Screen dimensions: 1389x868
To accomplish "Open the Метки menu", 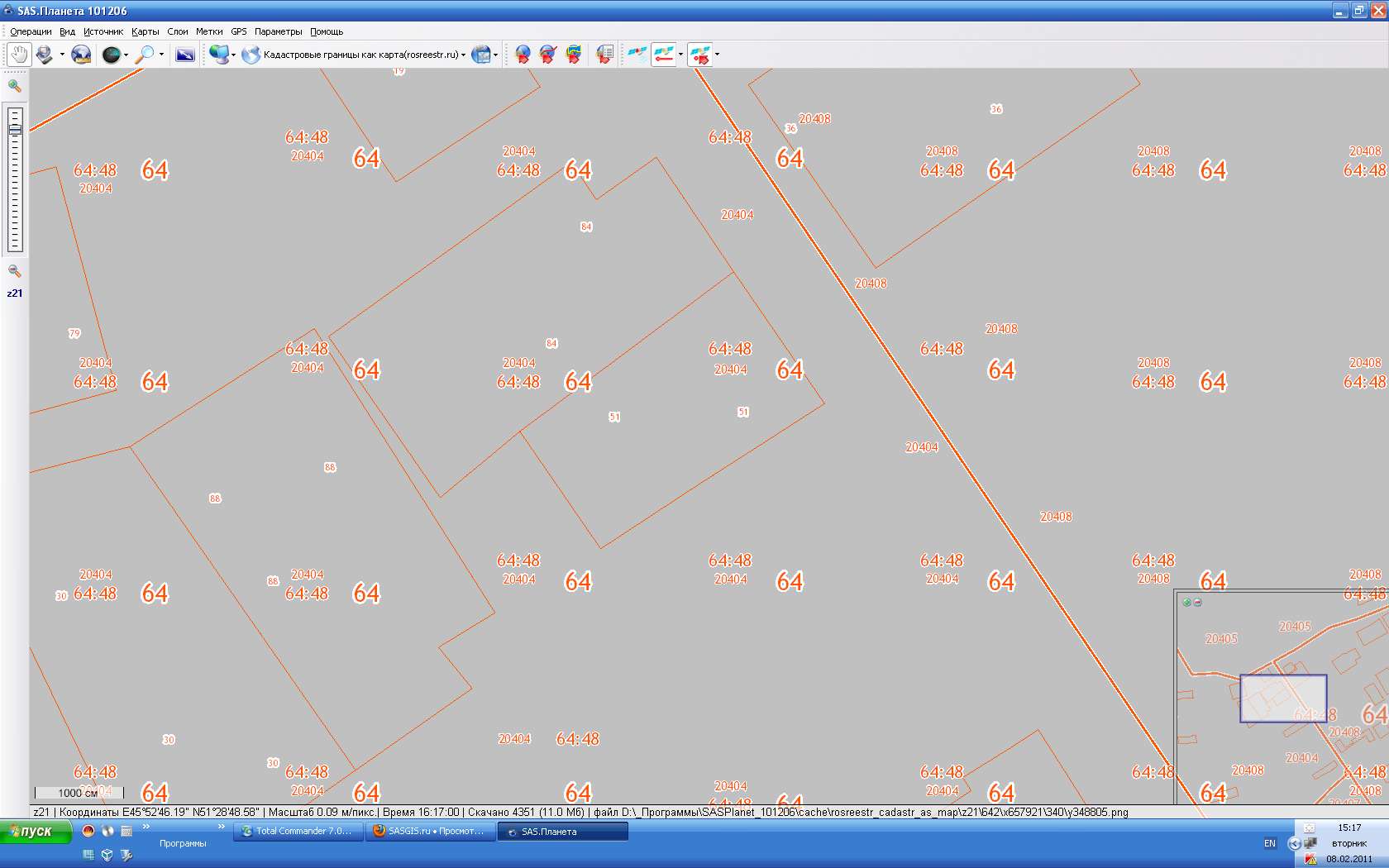I will tap(209, 31).
